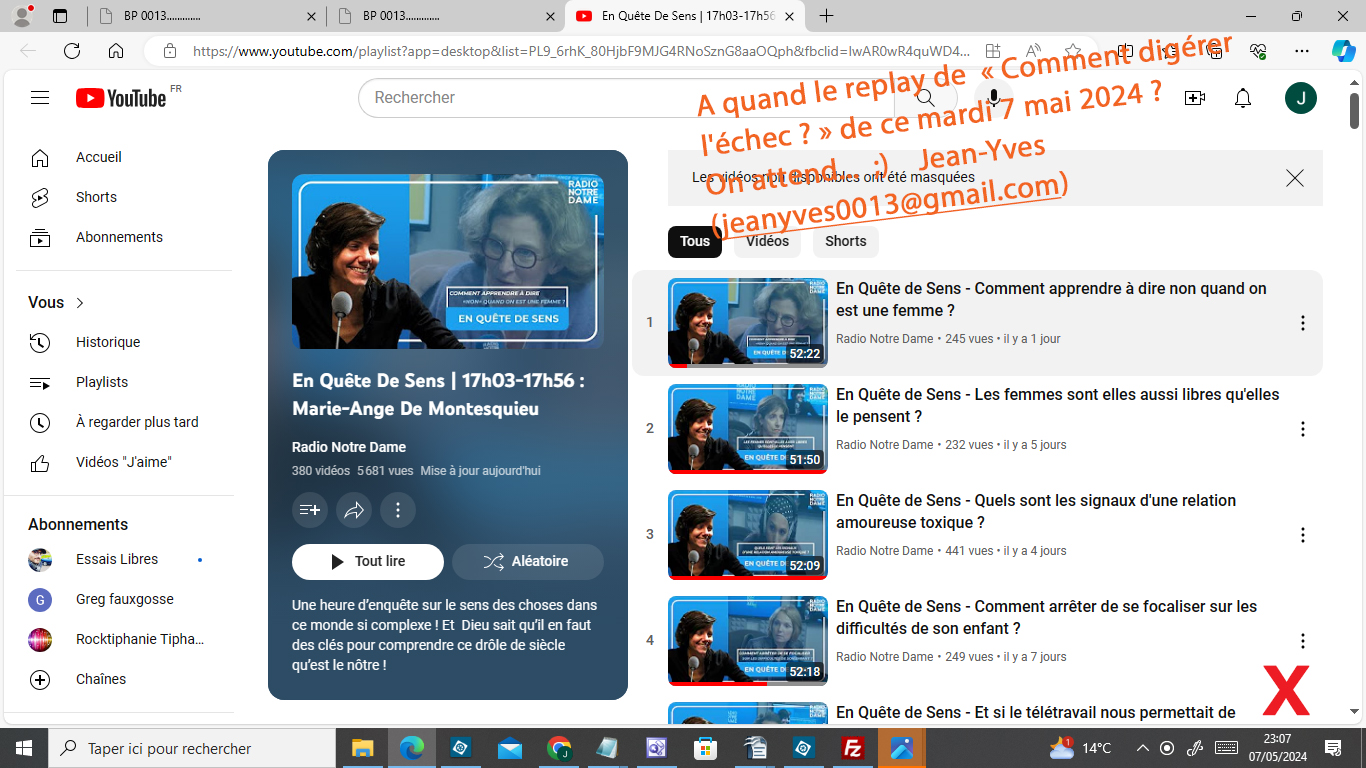Open Edge tab actions menu icon

[x=59, y=16]
